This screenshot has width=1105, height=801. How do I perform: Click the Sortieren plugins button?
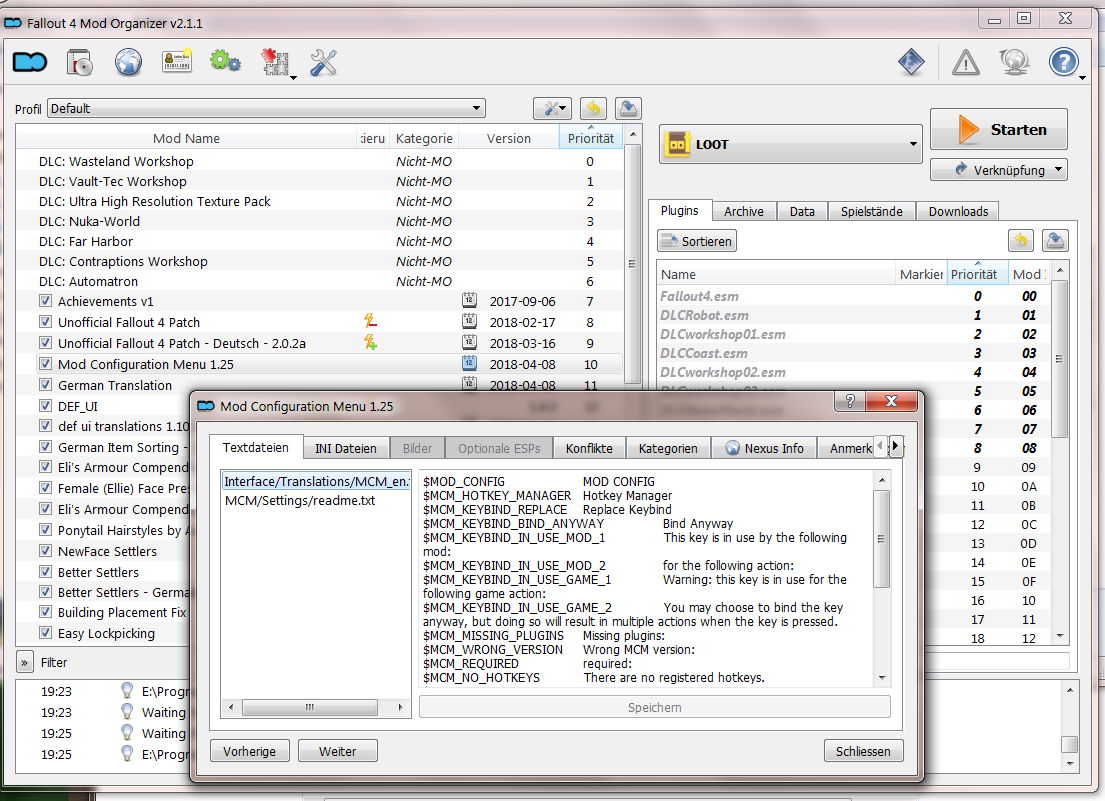(697, 241)
